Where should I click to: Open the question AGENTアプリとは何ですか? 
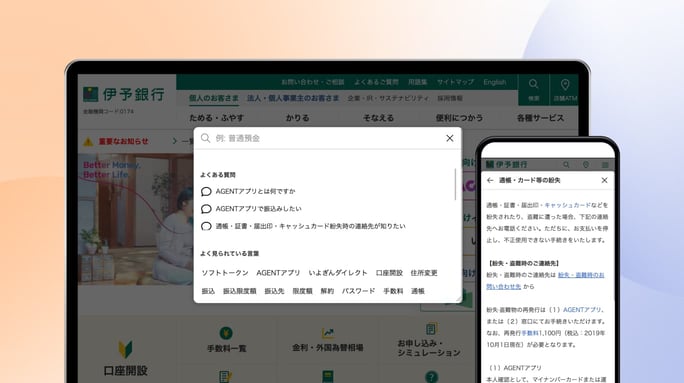(x=255, y=192)
